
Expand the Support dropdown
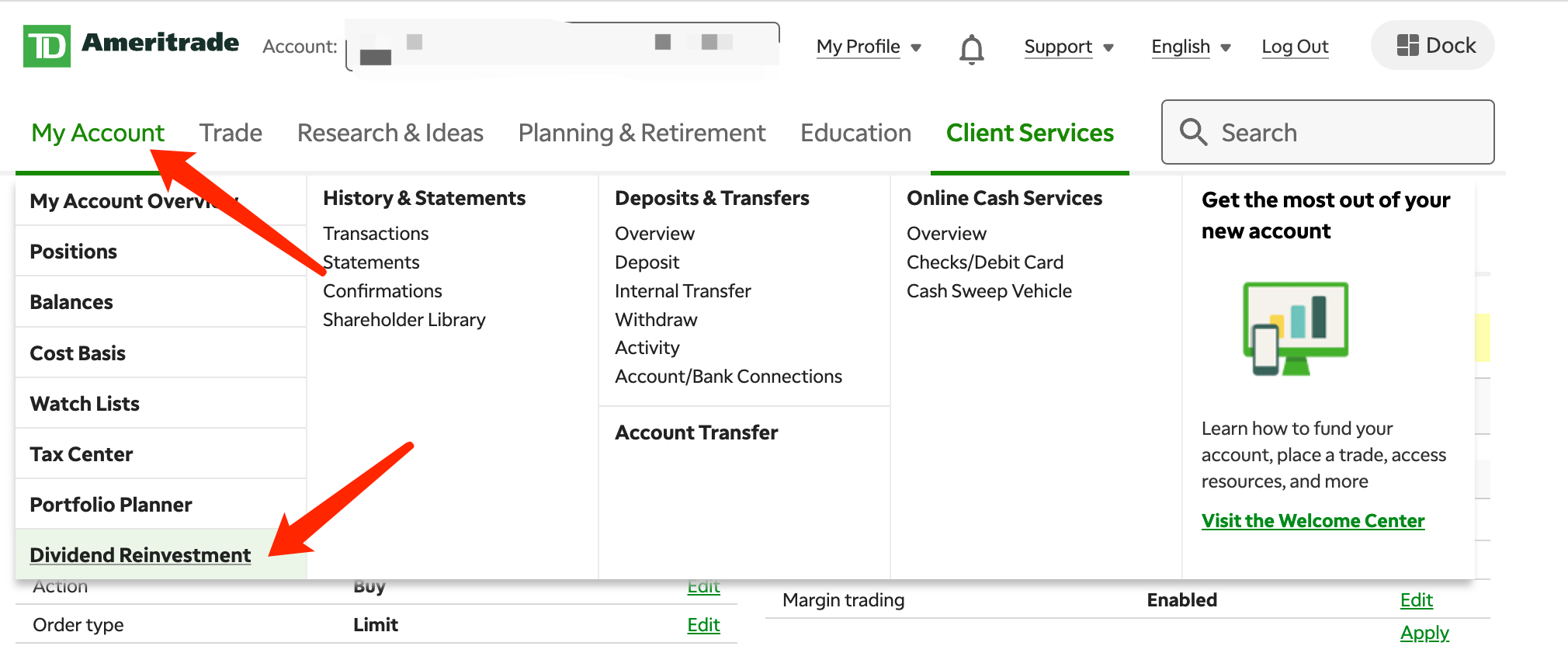pyautogui.click(x=1069, y=47)
